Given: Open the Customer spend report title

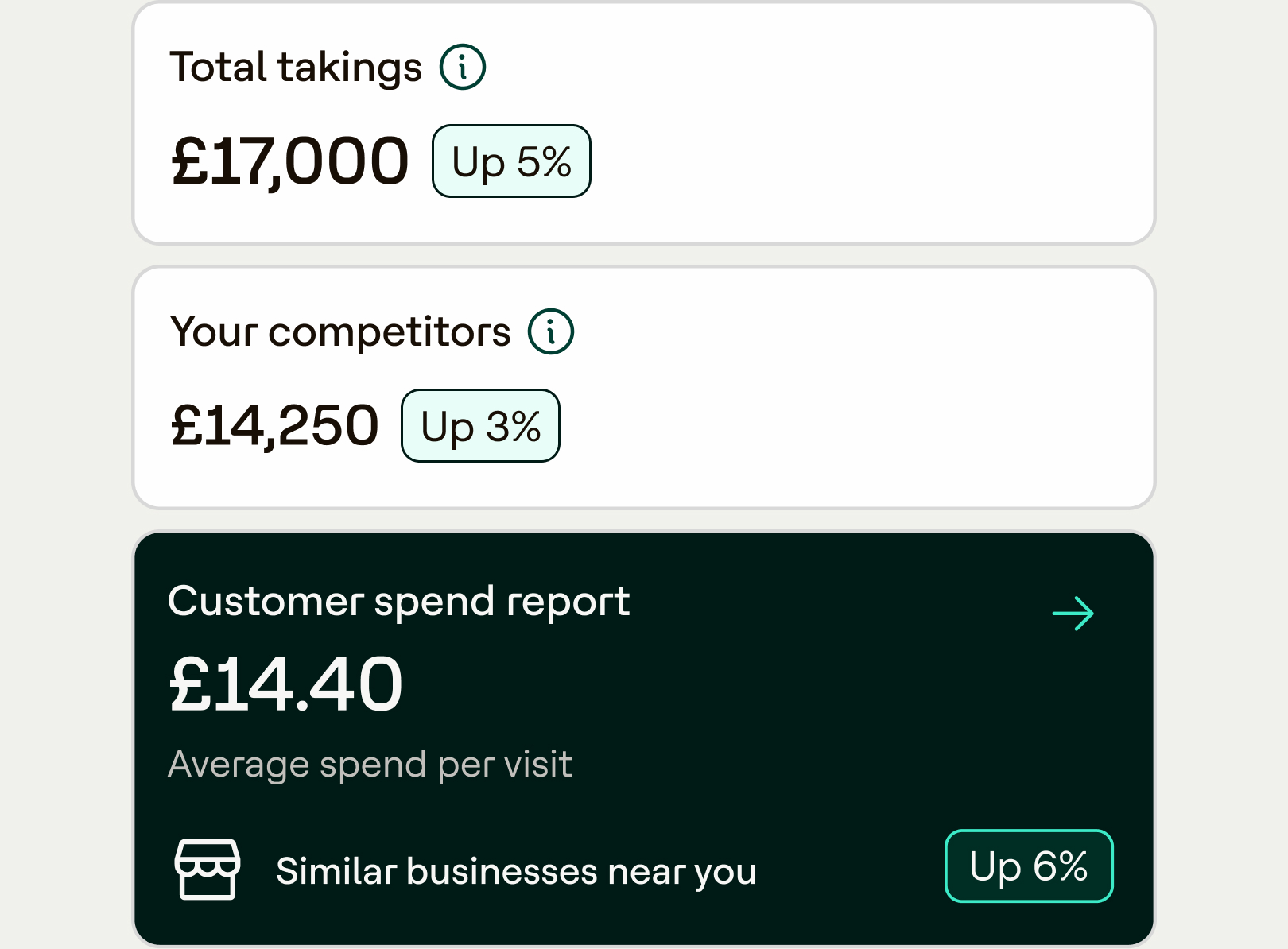Looking at the screenshot, I should tap(398, 602).
